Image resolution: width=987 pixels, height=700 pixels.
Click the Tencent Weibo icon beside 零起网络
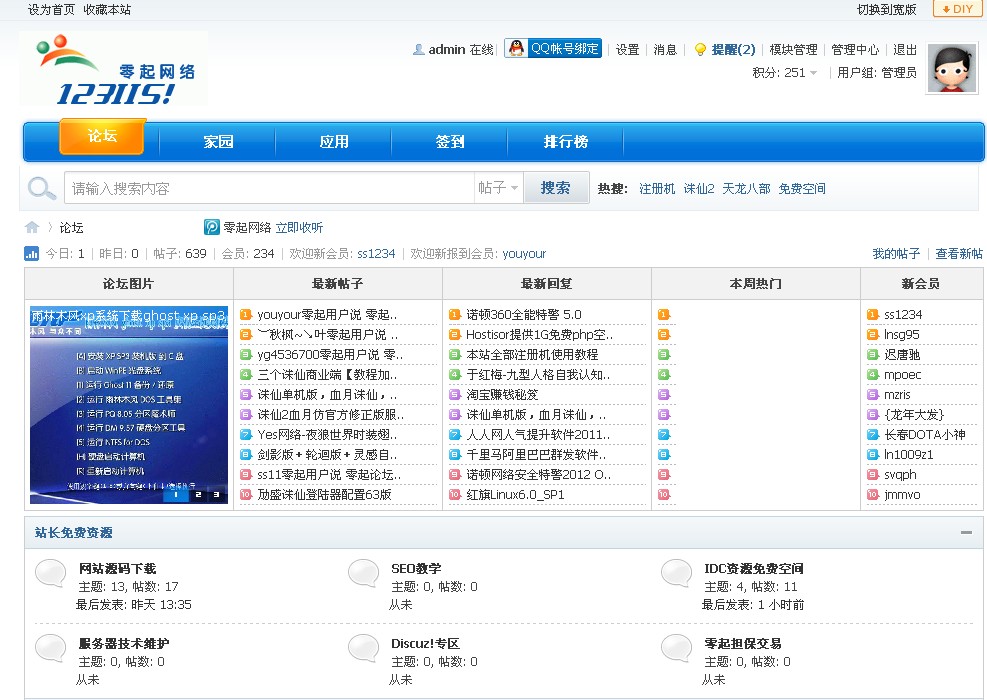point(211,227)
